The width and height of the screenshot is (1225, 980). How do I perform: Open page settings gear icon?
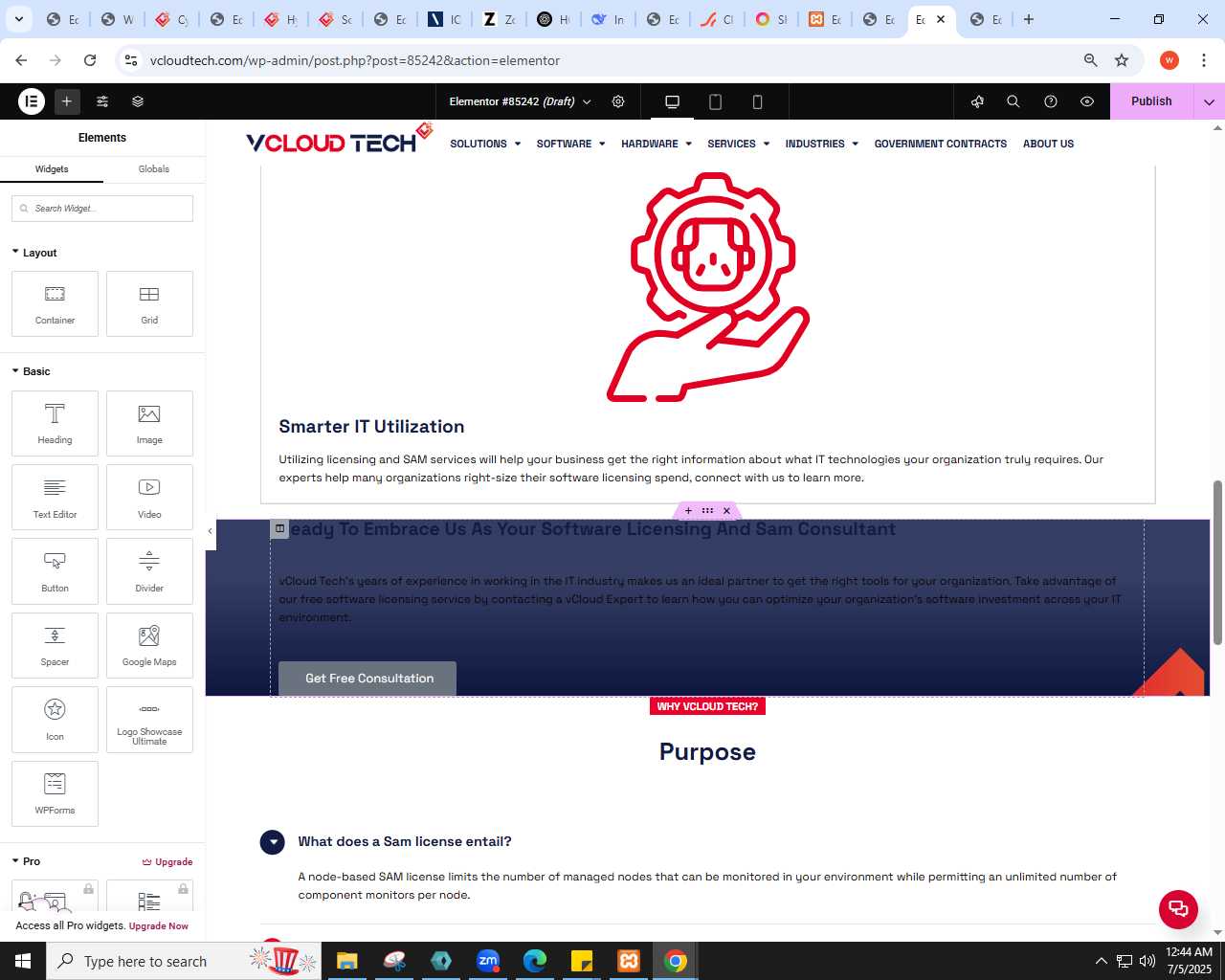click(x=618, y=101)
